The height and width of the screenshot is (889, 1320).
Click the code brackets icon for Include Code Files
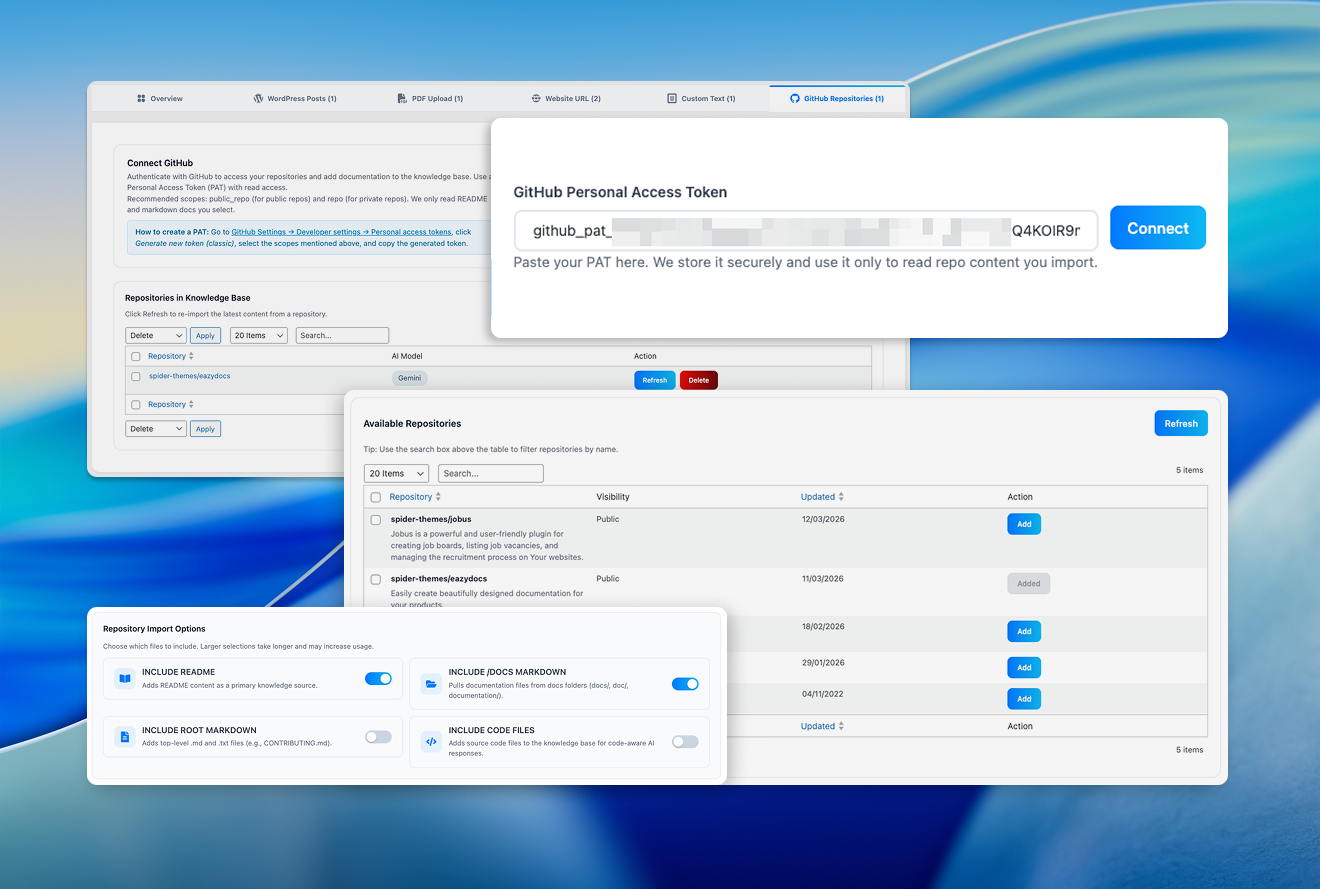(x=431, y=742)
